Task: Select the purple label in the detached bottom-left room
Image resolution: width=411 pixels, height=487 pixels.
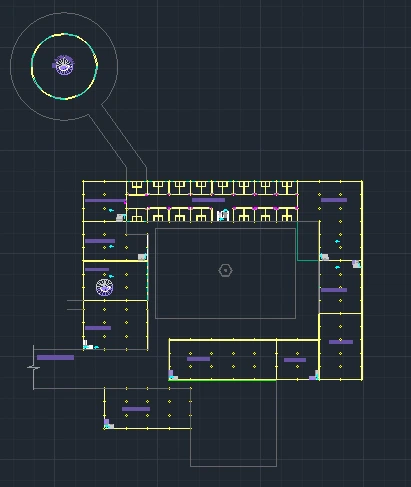Action: tap(136, 409)
